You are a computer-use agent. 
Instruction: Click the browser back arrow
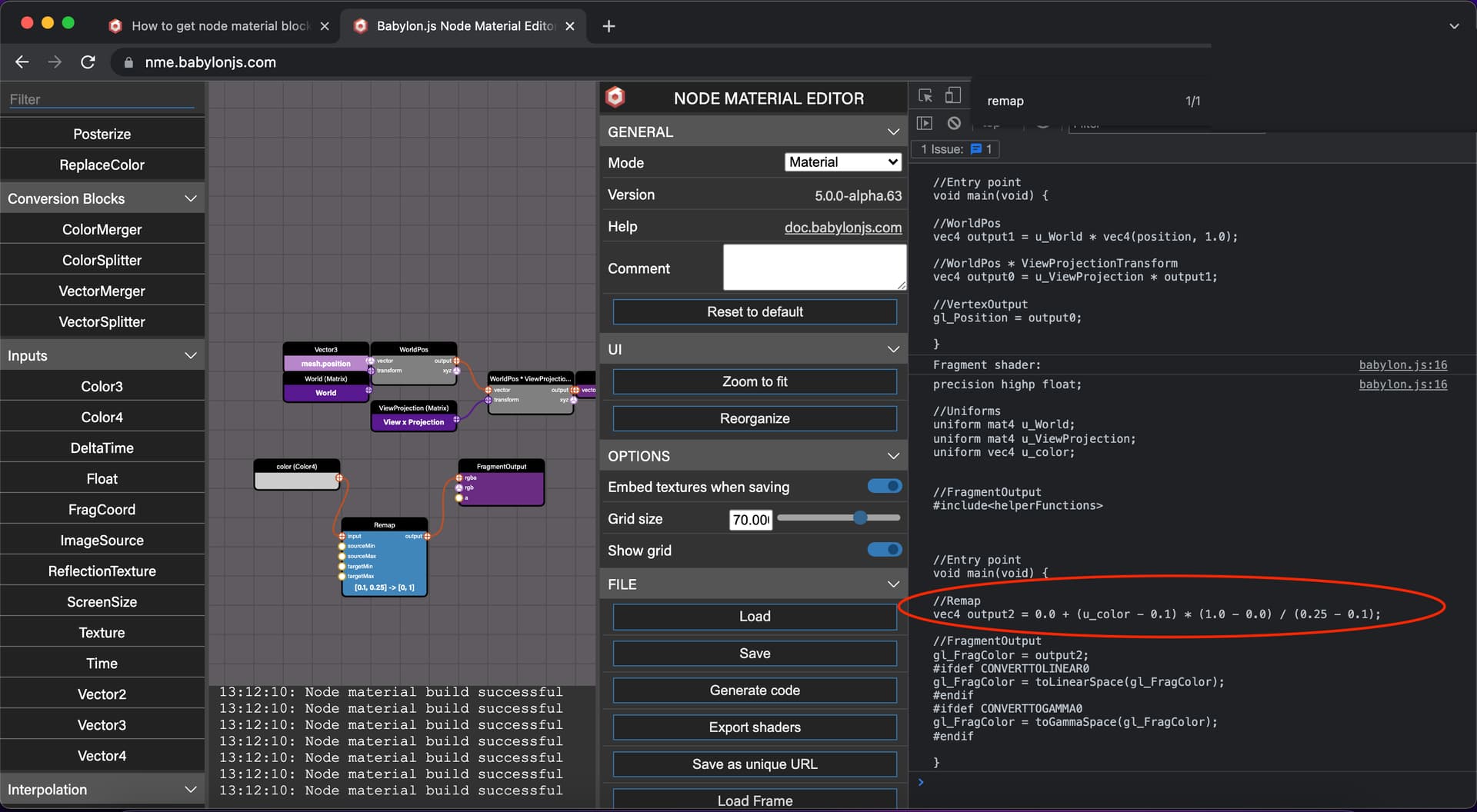[22, 62]
